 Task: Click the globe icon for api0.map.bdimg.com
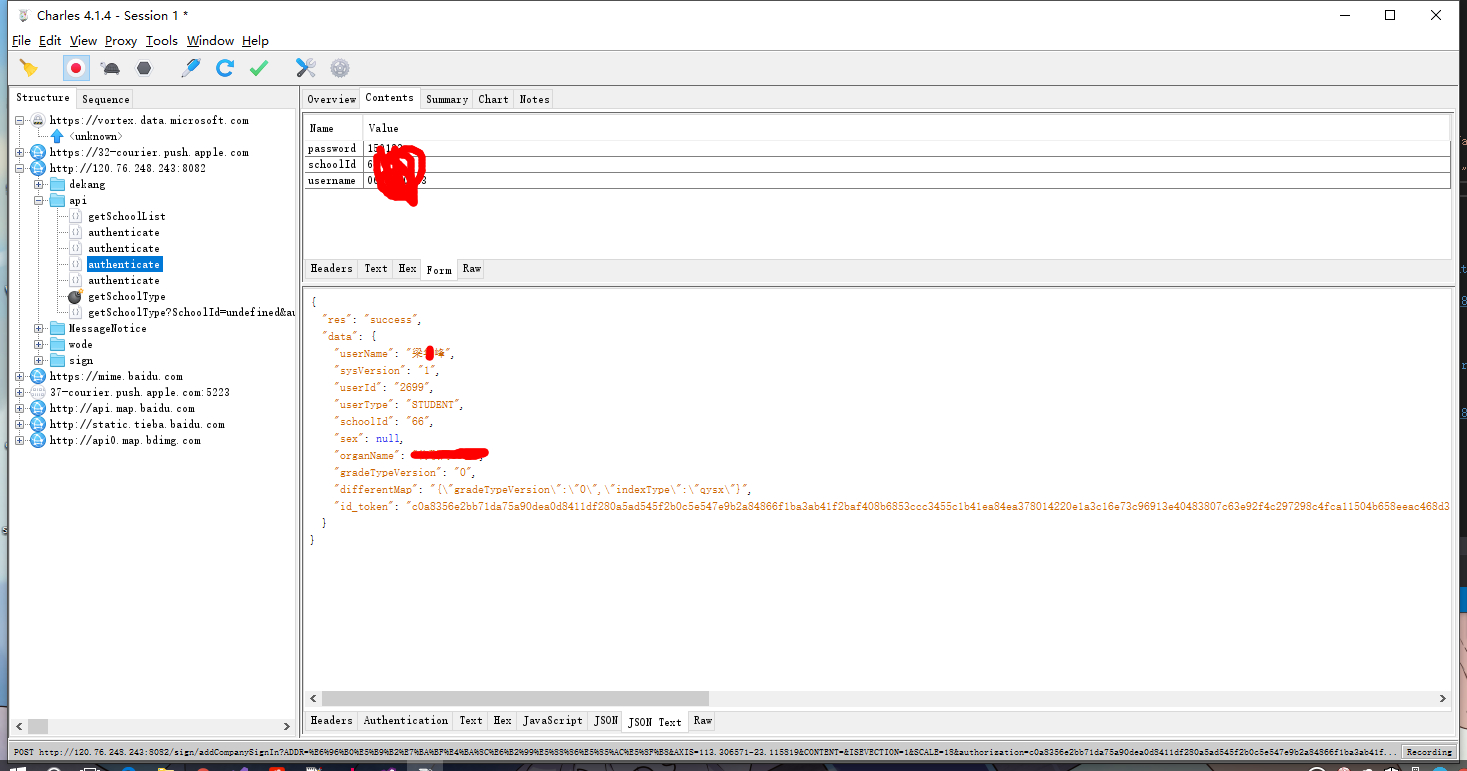pyautogui.click(x=38, y=440)
